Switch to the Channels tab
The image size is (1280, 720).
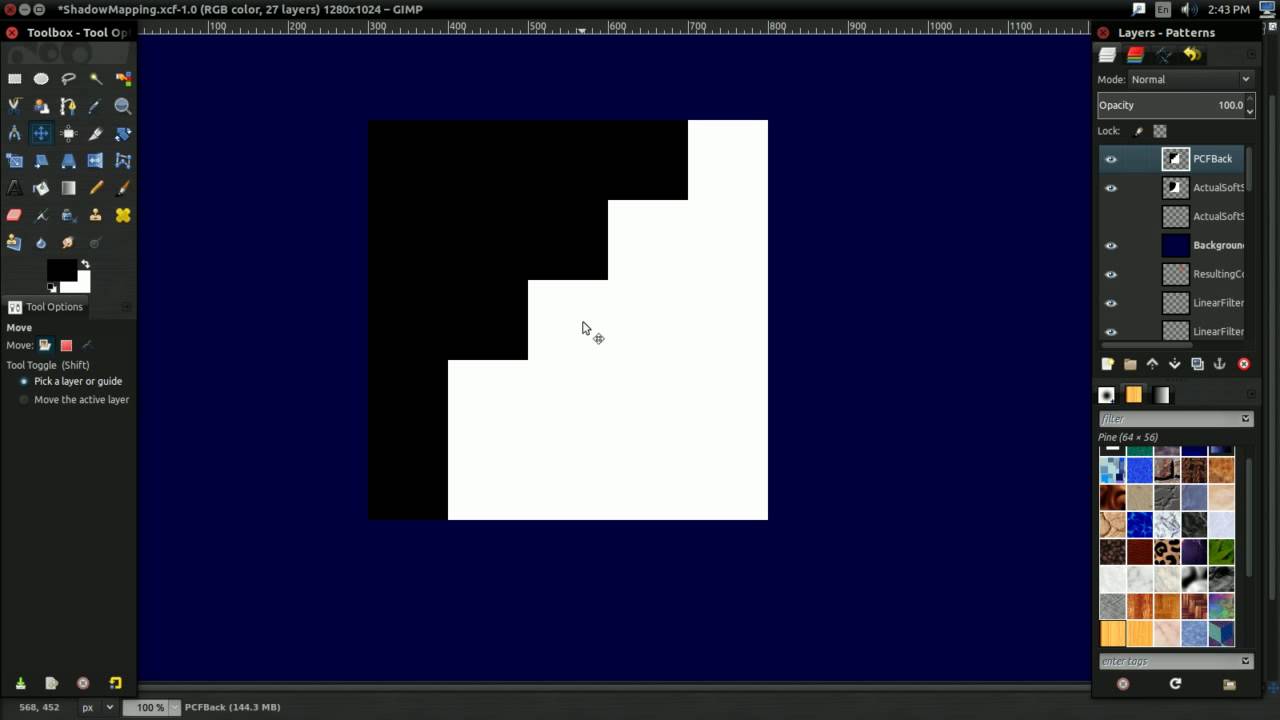[x=1135, y=55]
